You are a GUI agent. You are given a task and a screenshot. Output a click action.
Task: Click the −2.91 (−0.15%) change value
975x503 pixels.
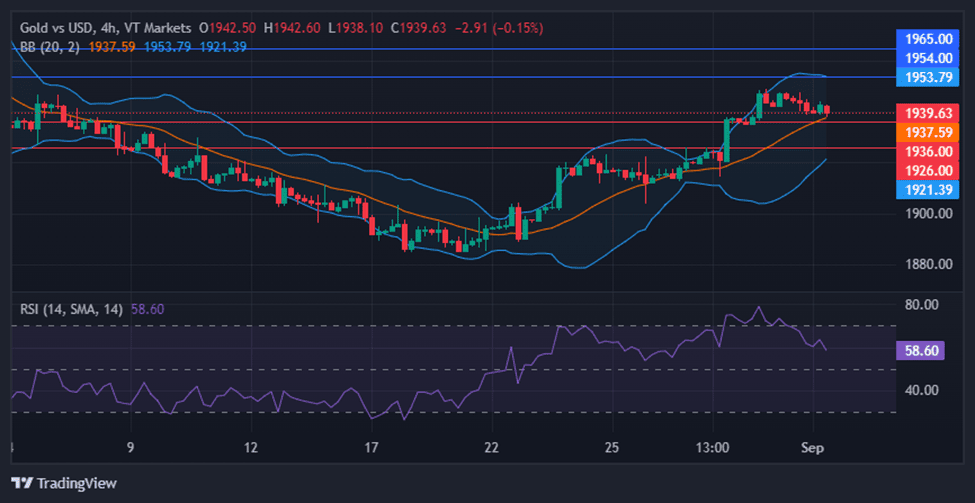(x=498, y=28)
